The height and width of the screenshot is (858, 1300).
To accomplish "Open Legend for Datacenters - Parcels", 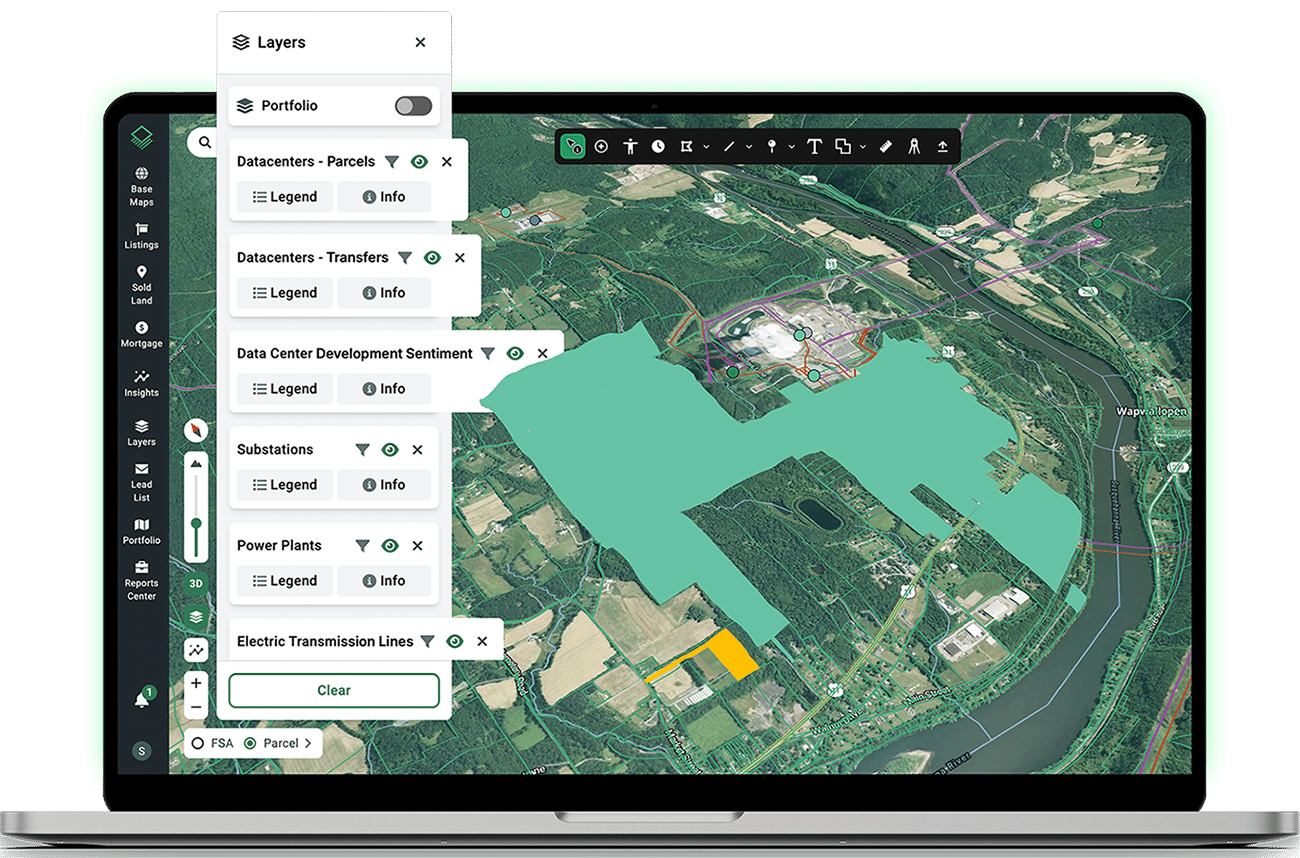I will (x=285, y=197).
